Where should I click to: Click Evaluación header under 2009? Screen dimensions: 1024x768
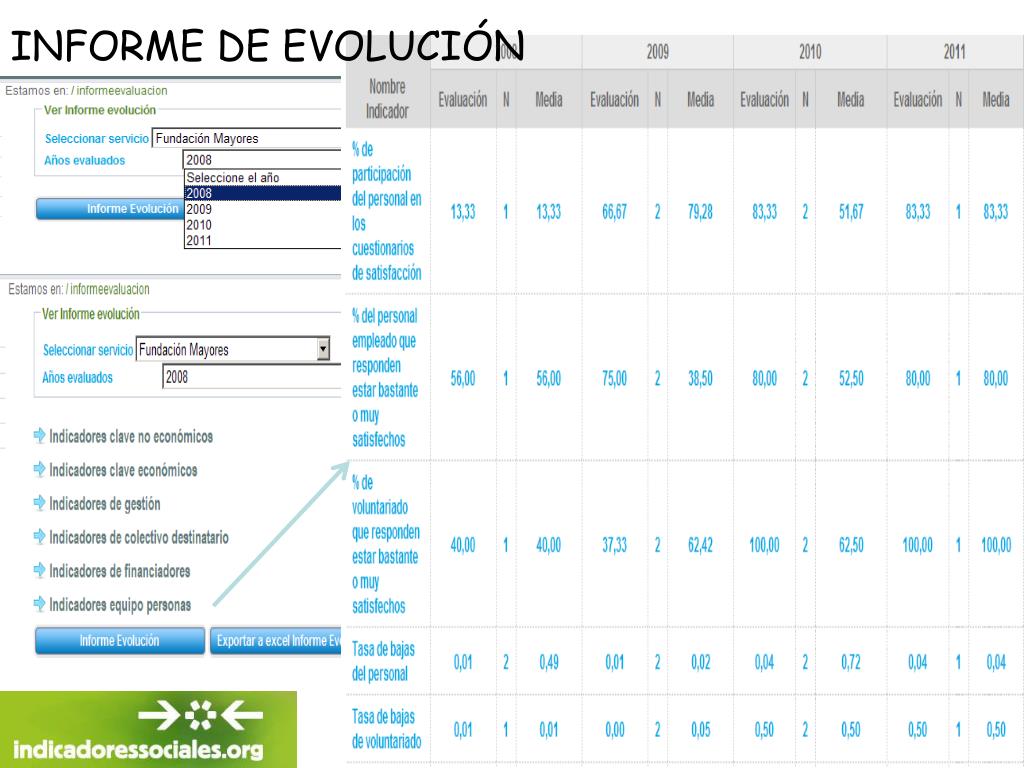615,99
